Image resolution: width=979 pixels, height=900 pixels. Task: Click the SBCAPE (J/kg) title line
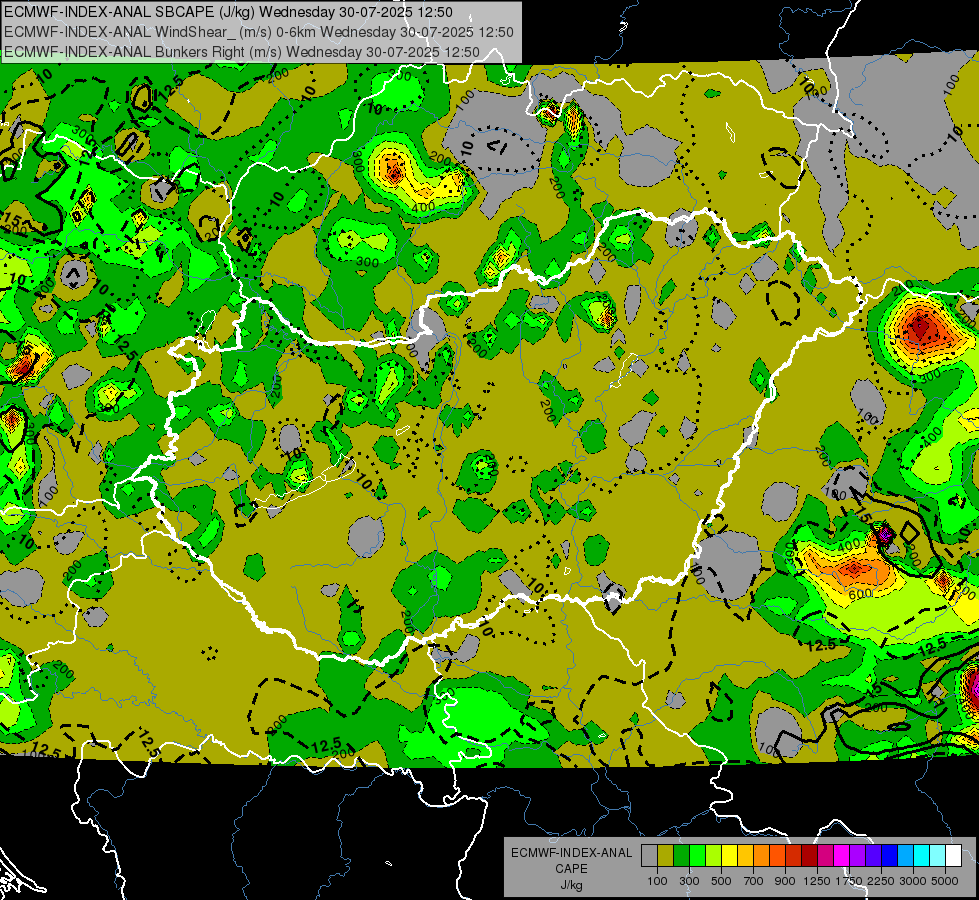pos(228,12)
